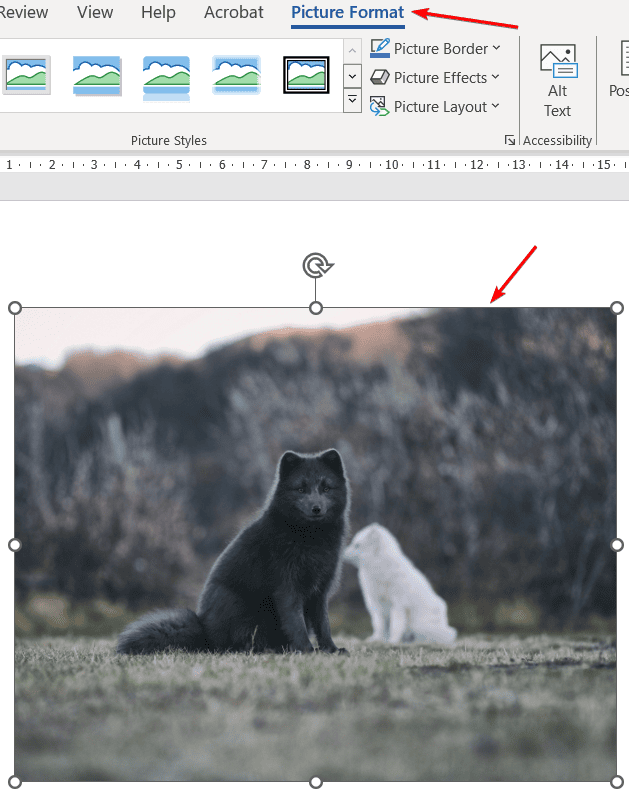The height and width of the screenshot is (797, 629).
Task: Expand the full Picture Styles gallery
Action: click(x=352, y=100)
